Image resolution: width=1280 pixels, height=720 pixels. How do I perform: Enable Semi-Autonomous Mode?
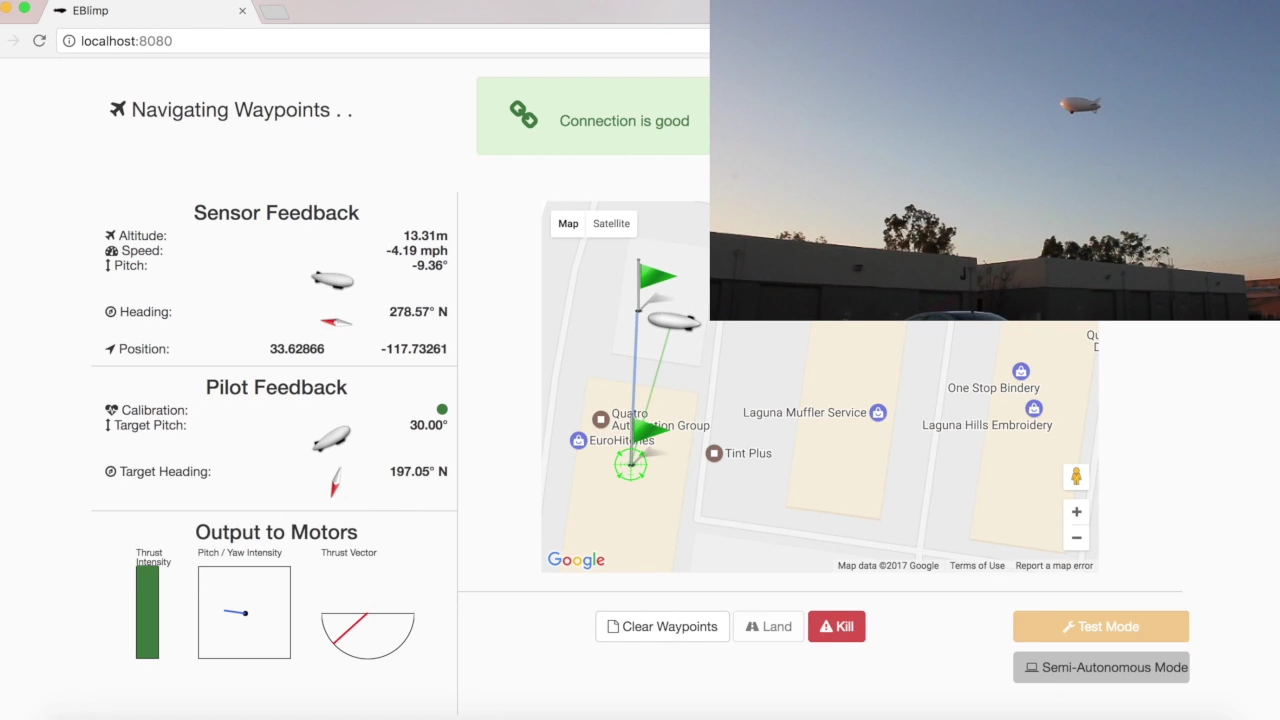1100,667
